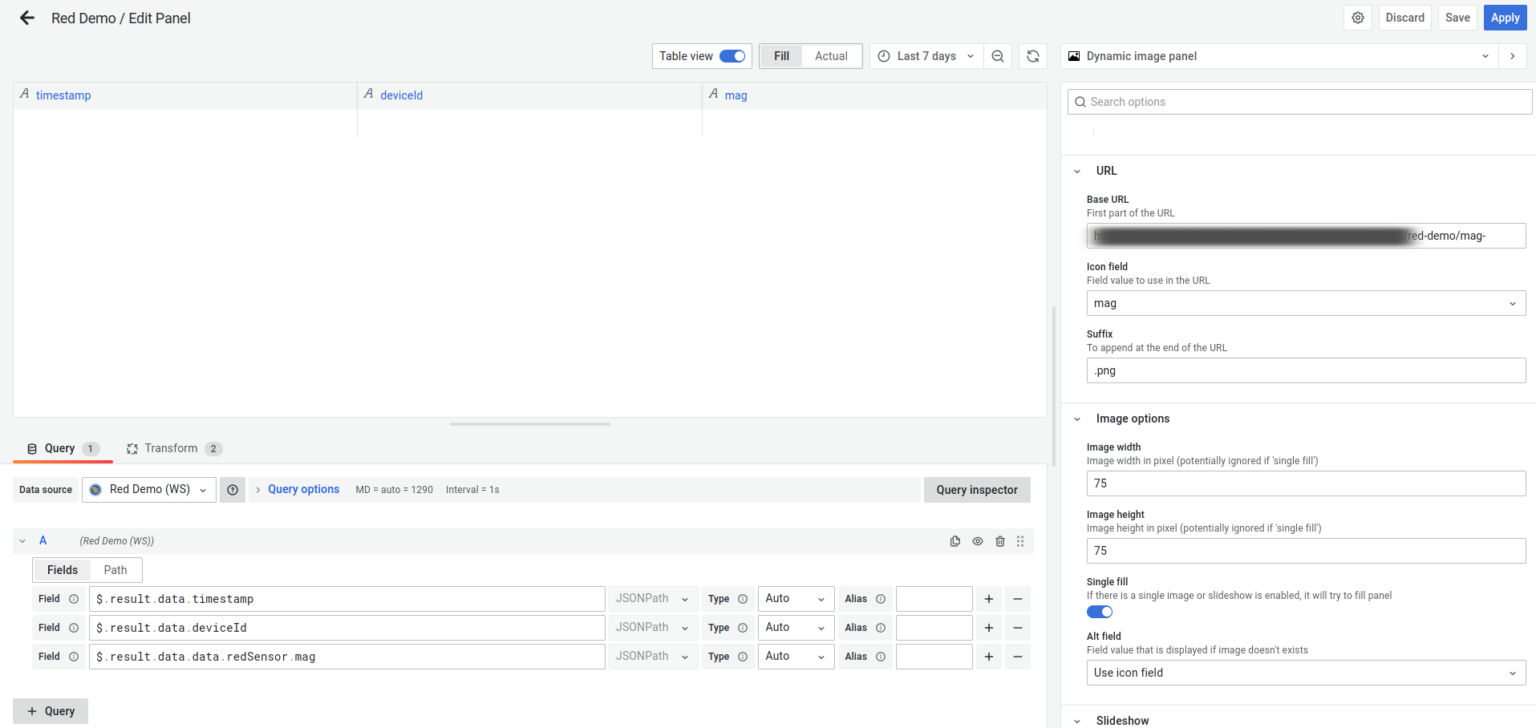This screenshot has height=728, width=1536.
Task: Open the Query inspector
Action: [976, 490]
